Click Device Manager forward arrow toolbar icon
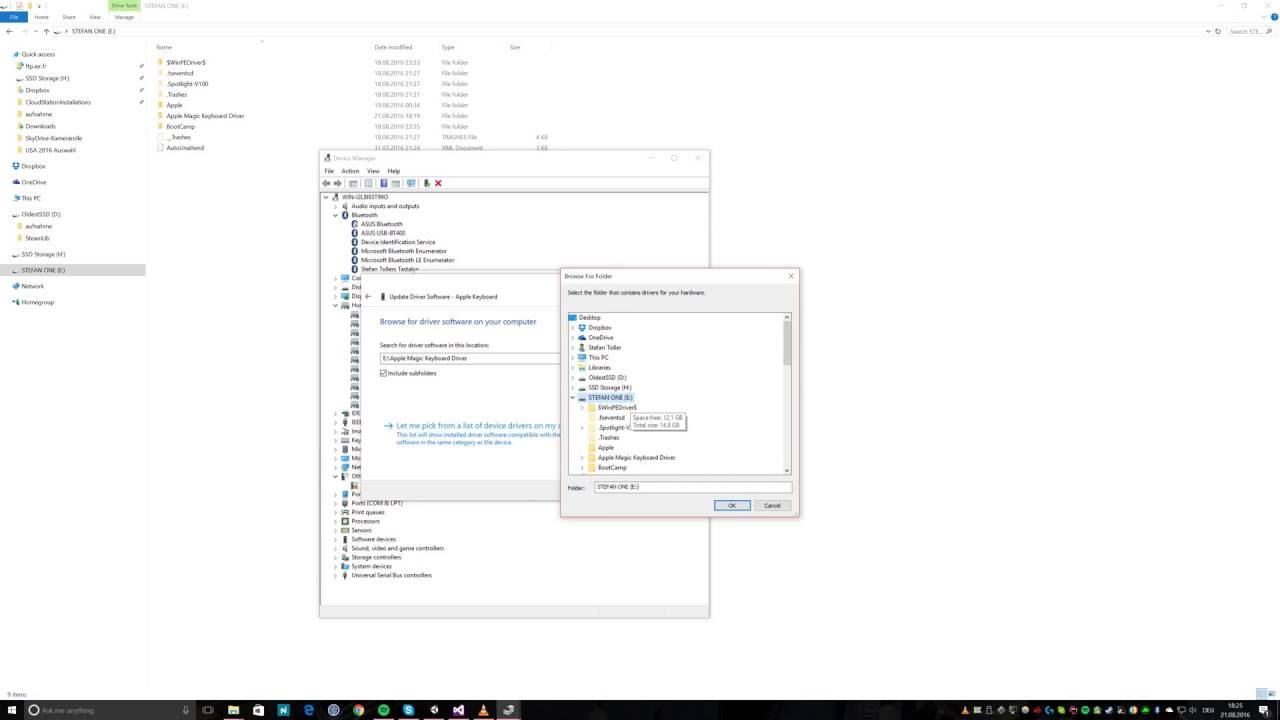This screenshot has width=1280, height=720. [338, 183]
